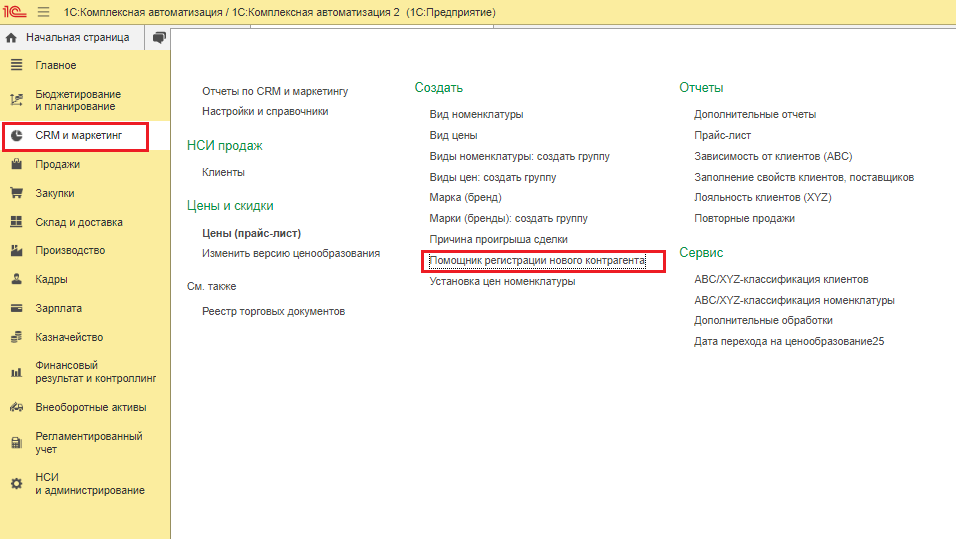This screenshot has width=956, height=544.
Task: Open Реестр торговых документов
Action: click(273, 311)
